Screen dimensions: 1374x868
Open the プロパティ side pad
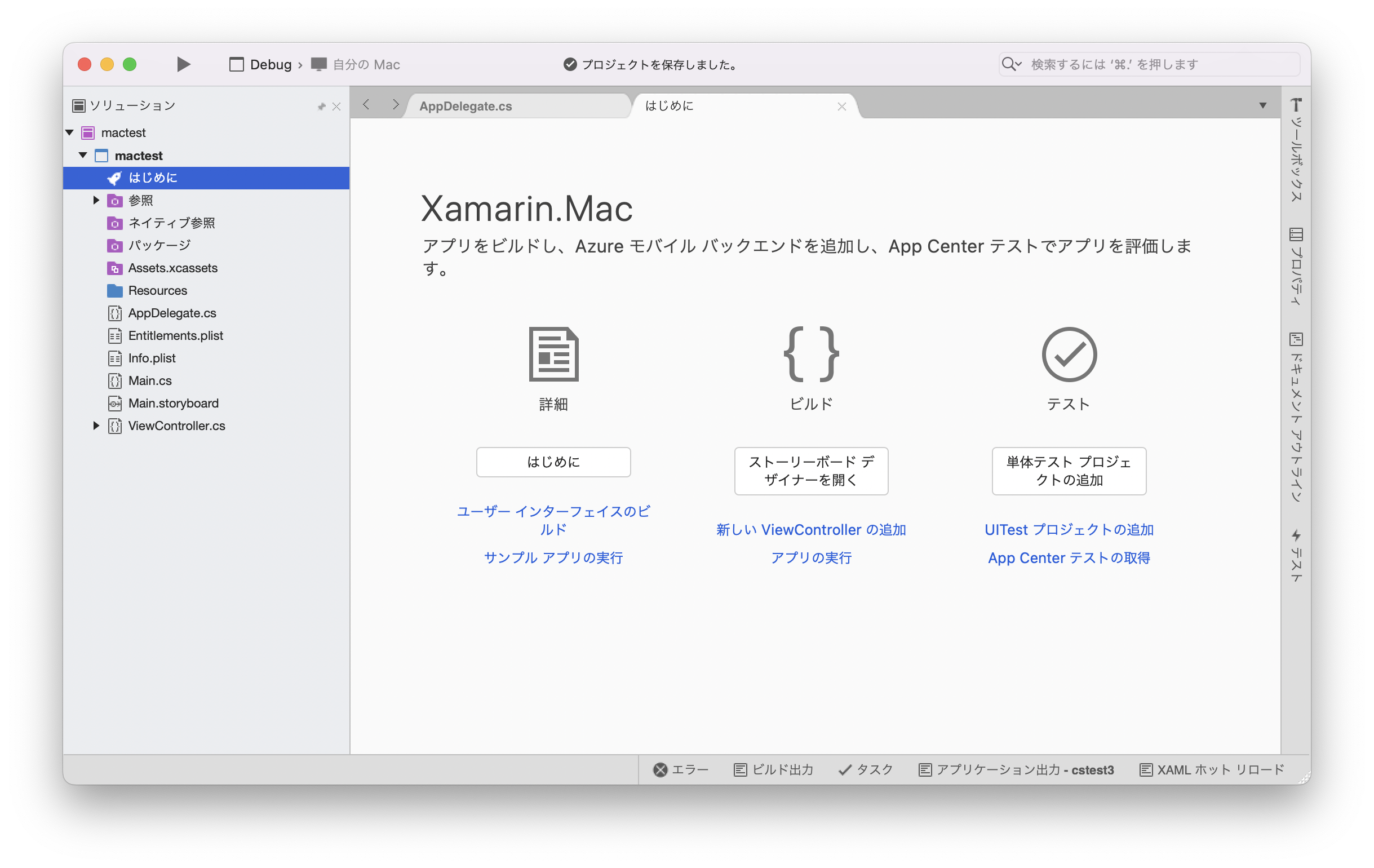tap(1296, 267)
